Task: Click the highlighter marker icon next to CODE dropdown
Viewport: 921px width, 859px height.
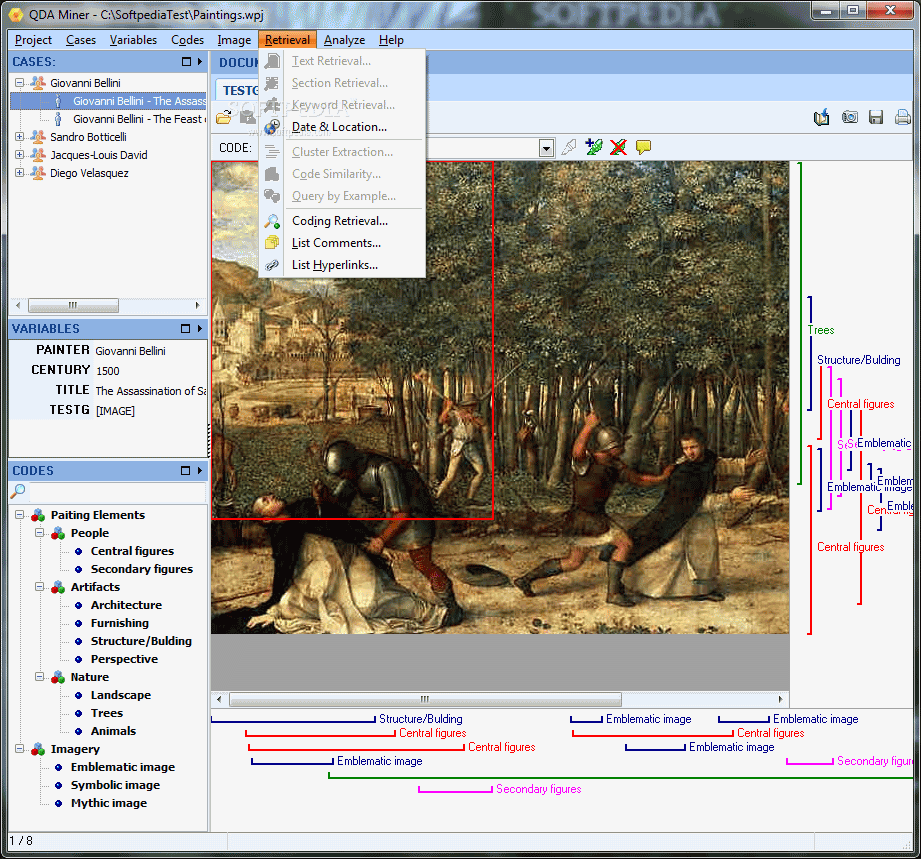Action: [569, 147]
